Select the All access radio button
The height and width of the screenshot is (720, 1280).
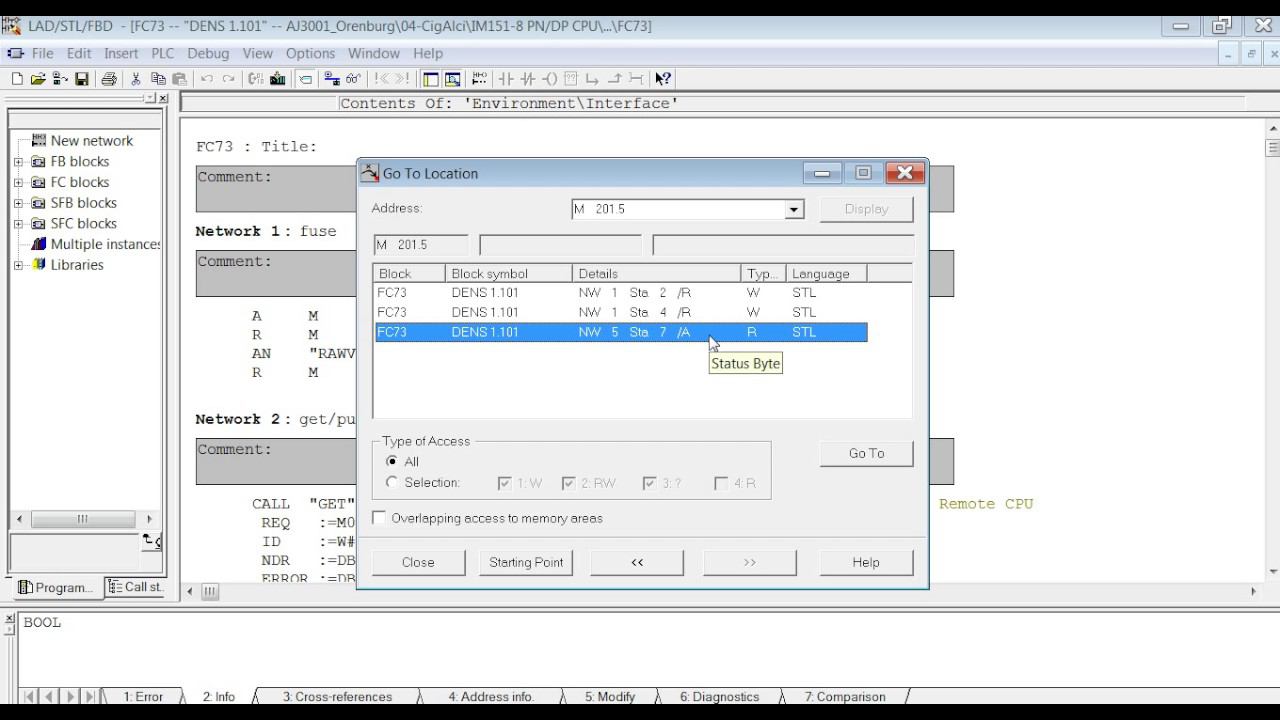point(392,462)
